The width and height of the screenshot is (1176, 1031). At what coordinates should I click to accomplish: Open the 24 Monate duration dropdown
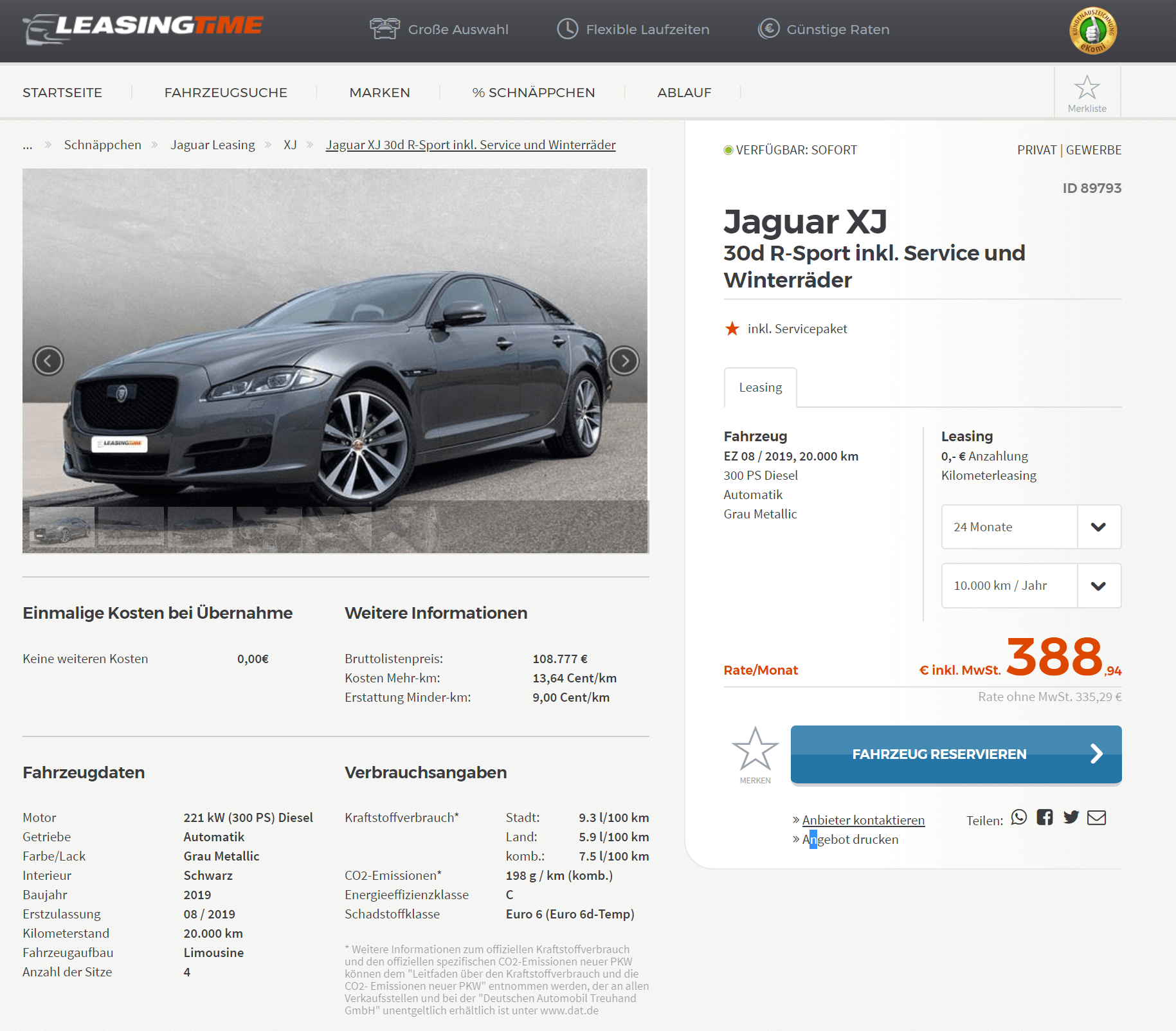1031,527
